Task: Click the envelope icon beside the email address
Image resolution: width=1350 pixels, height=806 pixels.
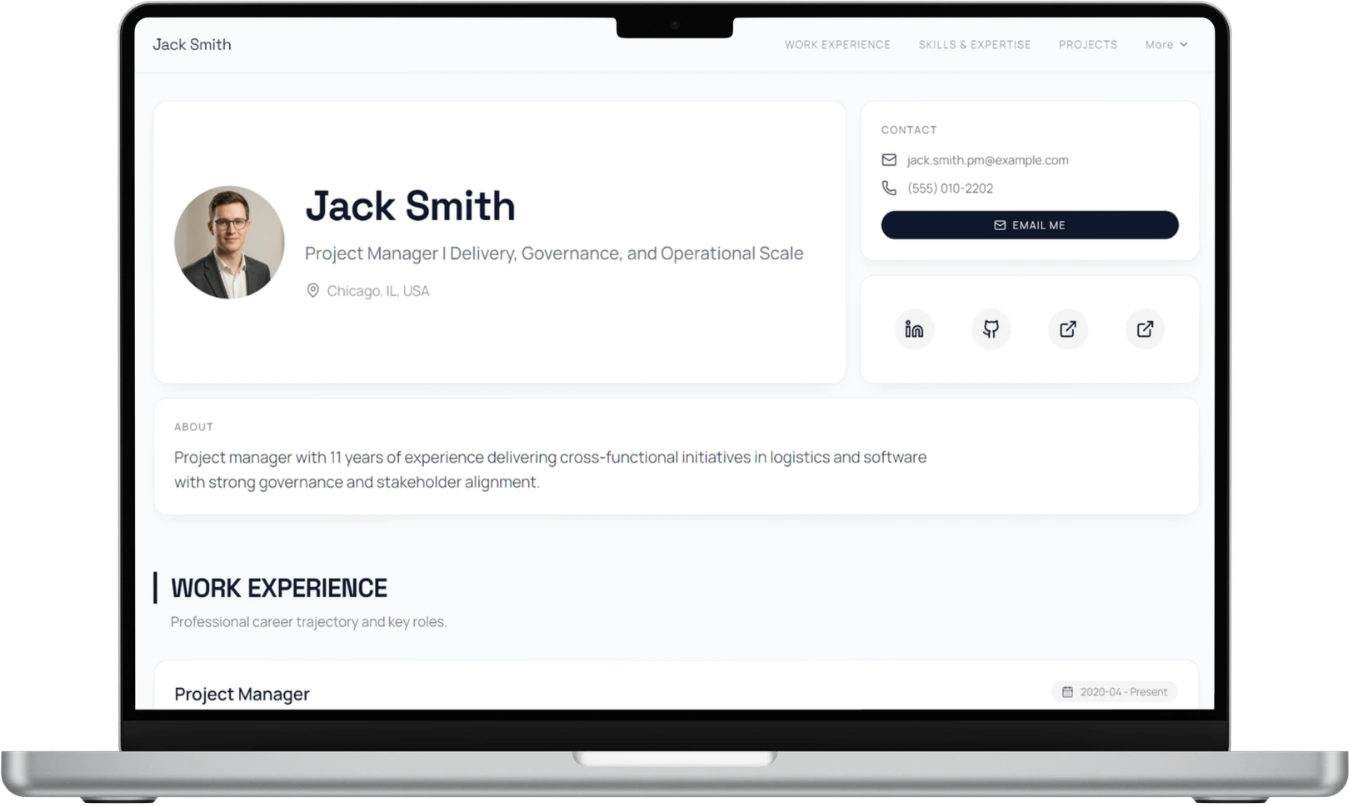Action: click(x=889, y=160)
